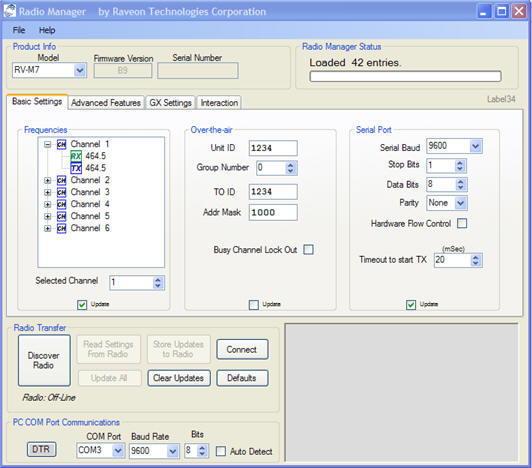The width and height of the screenshot is (532, 468).
Task: Click the Clear Updates button
Action: click(178, 378)
